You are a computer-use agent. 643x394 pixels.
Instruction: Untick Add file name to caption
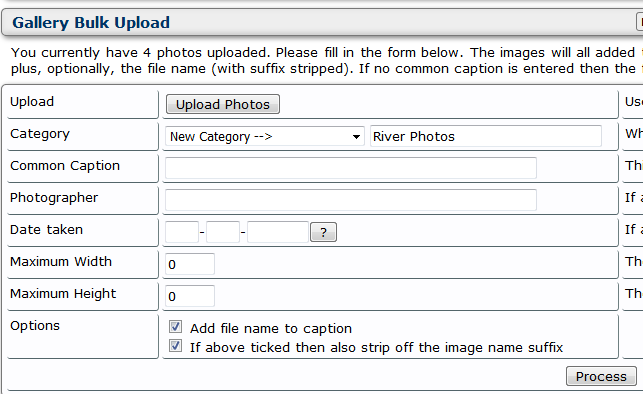176,327
